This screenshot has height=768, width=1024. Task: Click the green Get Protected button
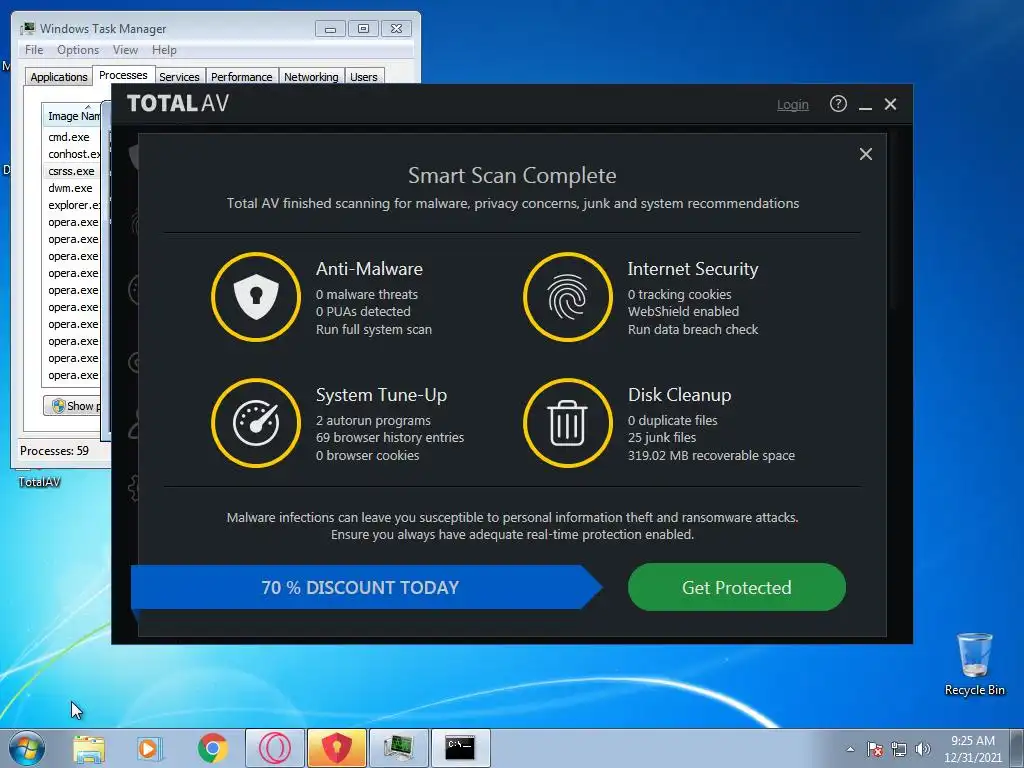tap(737, 587)
